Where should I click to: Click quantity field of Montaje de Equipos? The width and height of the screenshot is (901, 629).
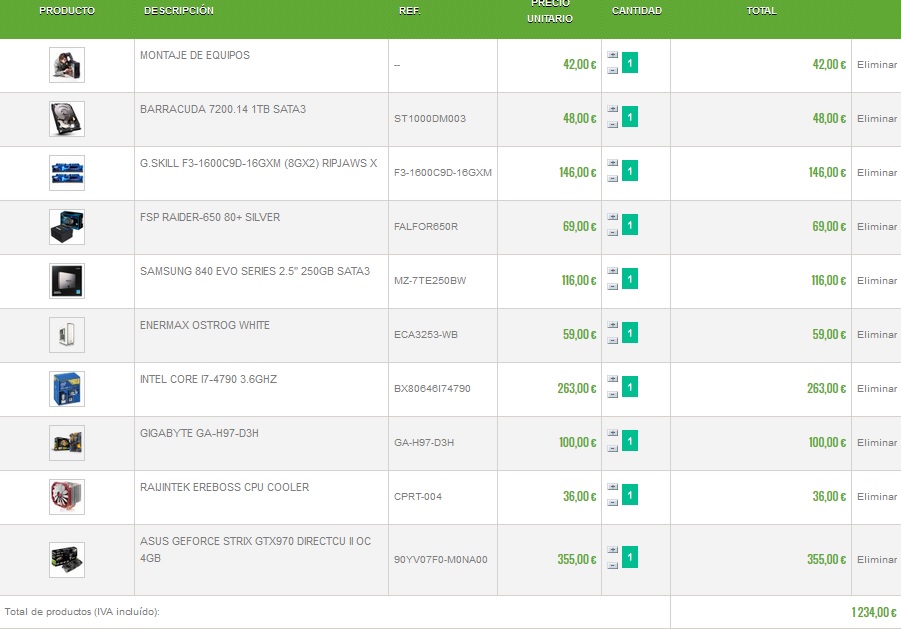point(630,63)
